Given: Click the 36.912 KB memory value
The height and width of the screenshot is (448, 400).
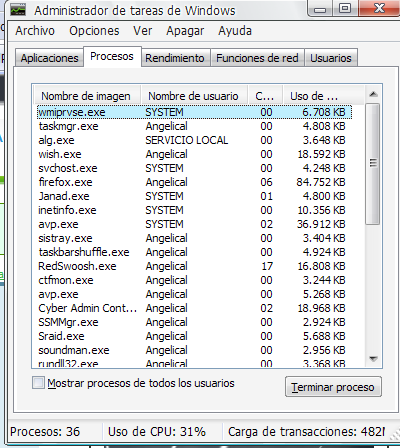Looking at the screenshot, I should (321, 224).
